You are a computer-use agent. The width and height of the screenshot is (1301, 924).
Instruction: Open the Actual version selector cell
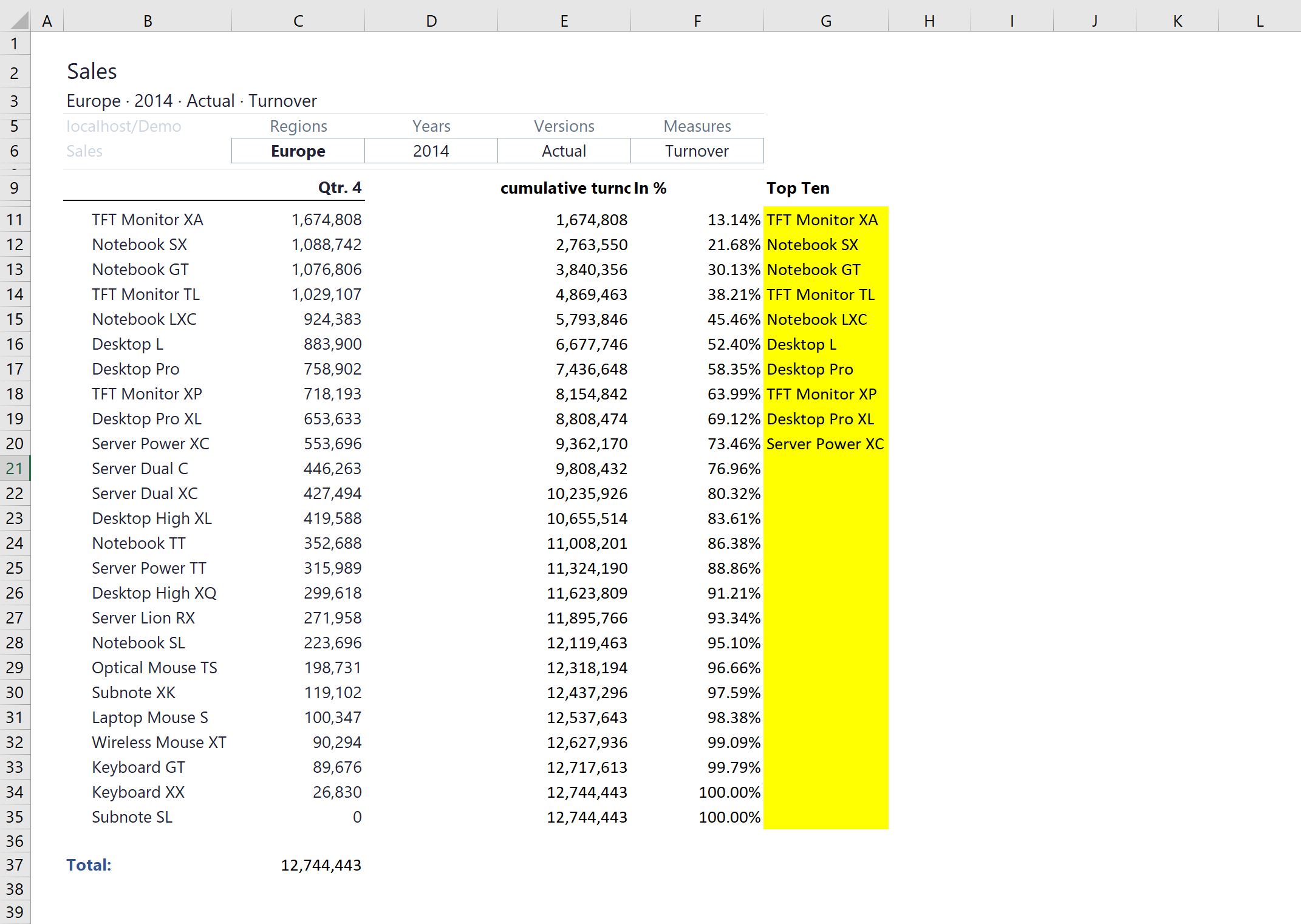[564, 151]
